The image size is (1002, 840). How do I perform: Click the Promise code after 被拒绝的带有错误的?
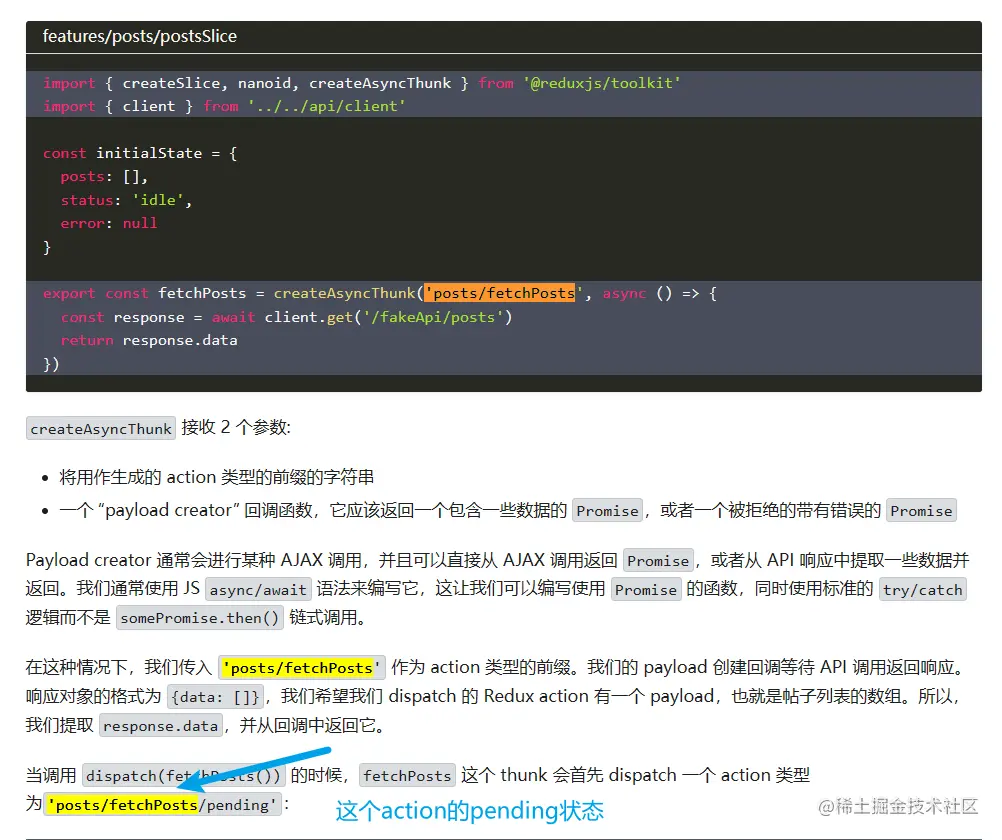pyautogui.click(x=921, y=511)
